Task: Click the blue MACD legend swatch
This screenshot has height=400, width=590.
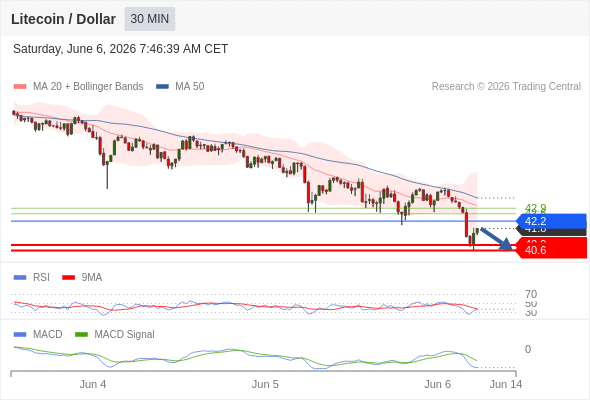Action: tap(20, 335)
